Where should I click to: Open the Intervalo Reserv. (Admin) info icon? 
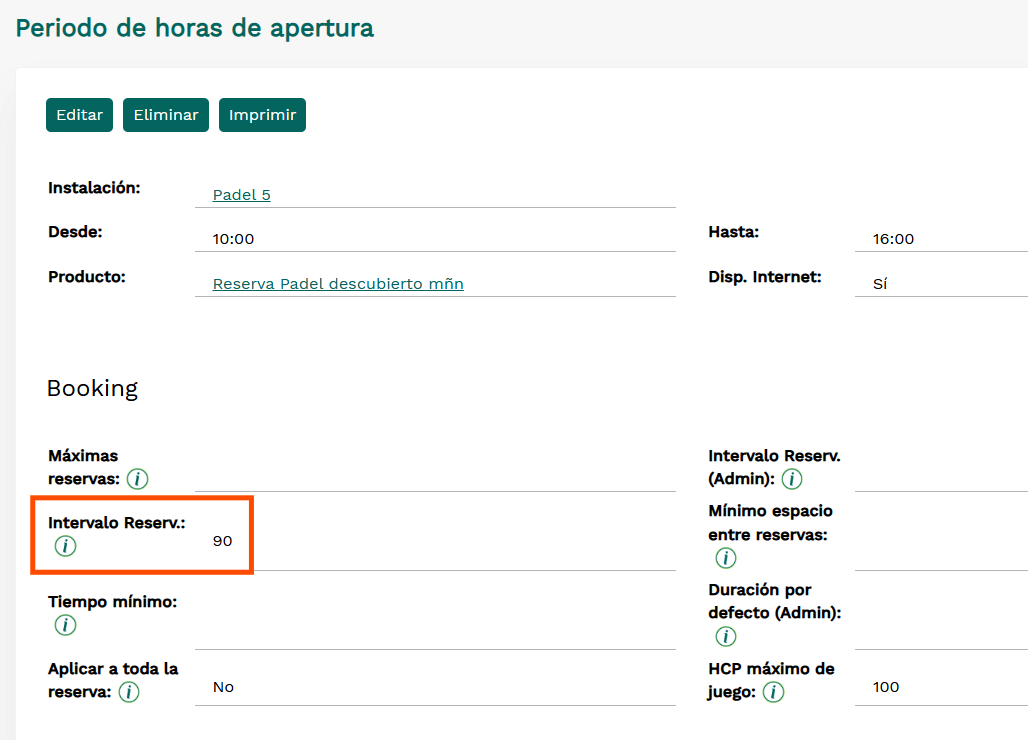tap(792, 479)
